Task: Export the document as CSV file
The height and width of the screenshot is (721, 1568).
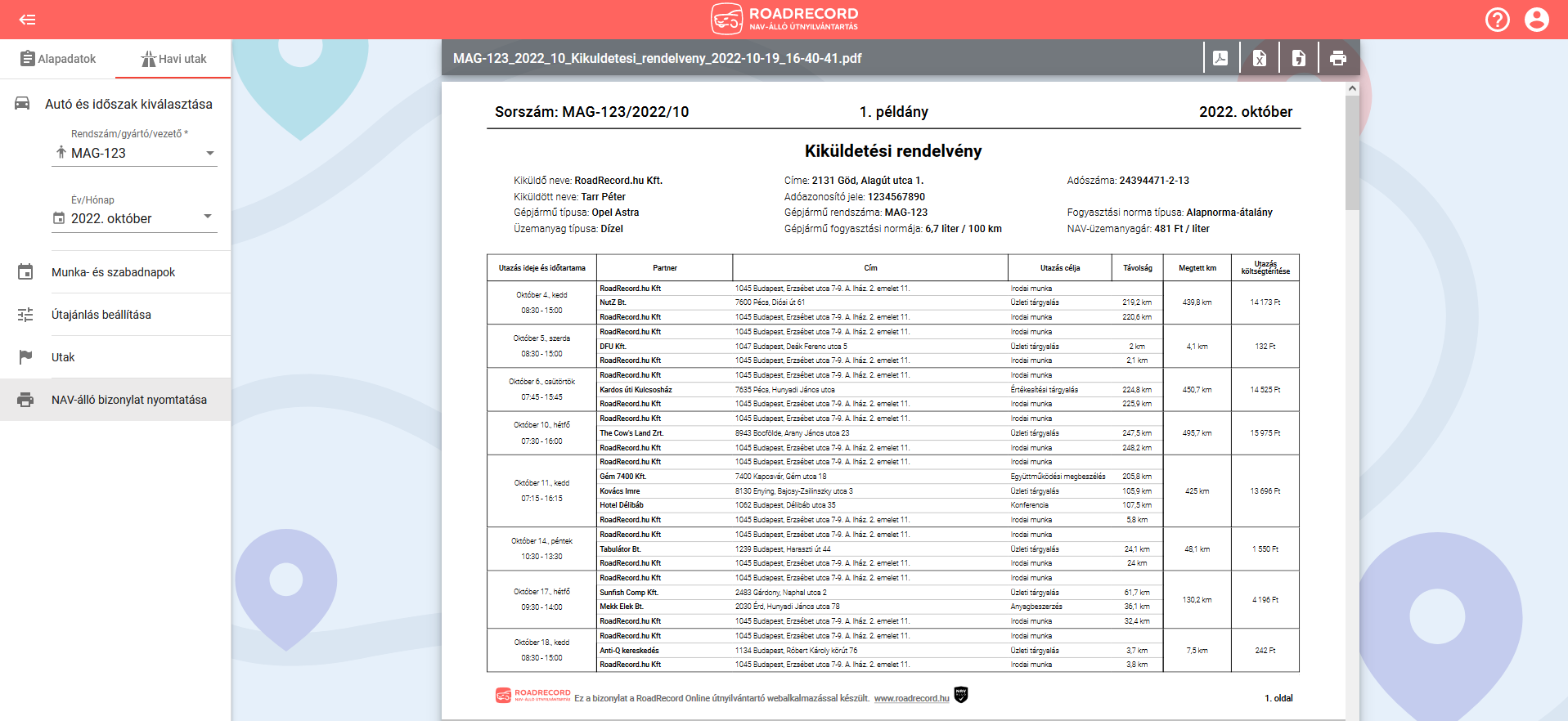Action: [x=1299, y=58]
